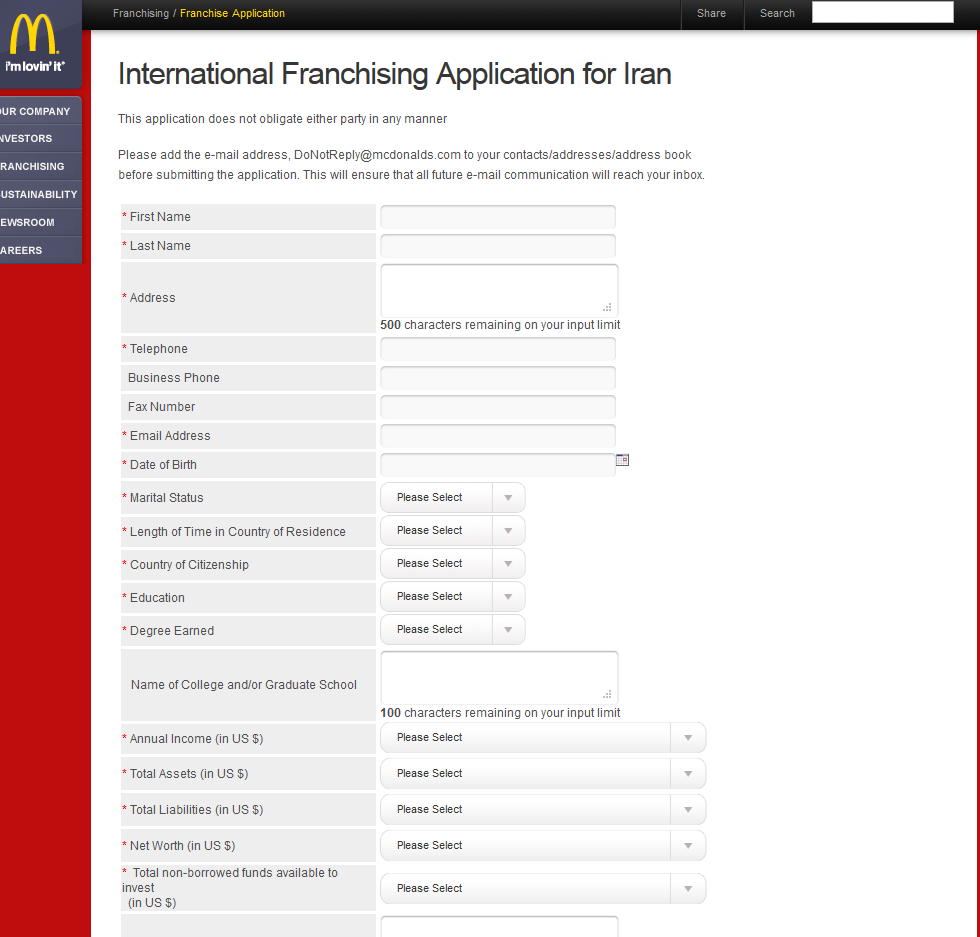Click the page heading 'International Franchising Application for Iran'
The image size is (980, 937).
[394, 74]
